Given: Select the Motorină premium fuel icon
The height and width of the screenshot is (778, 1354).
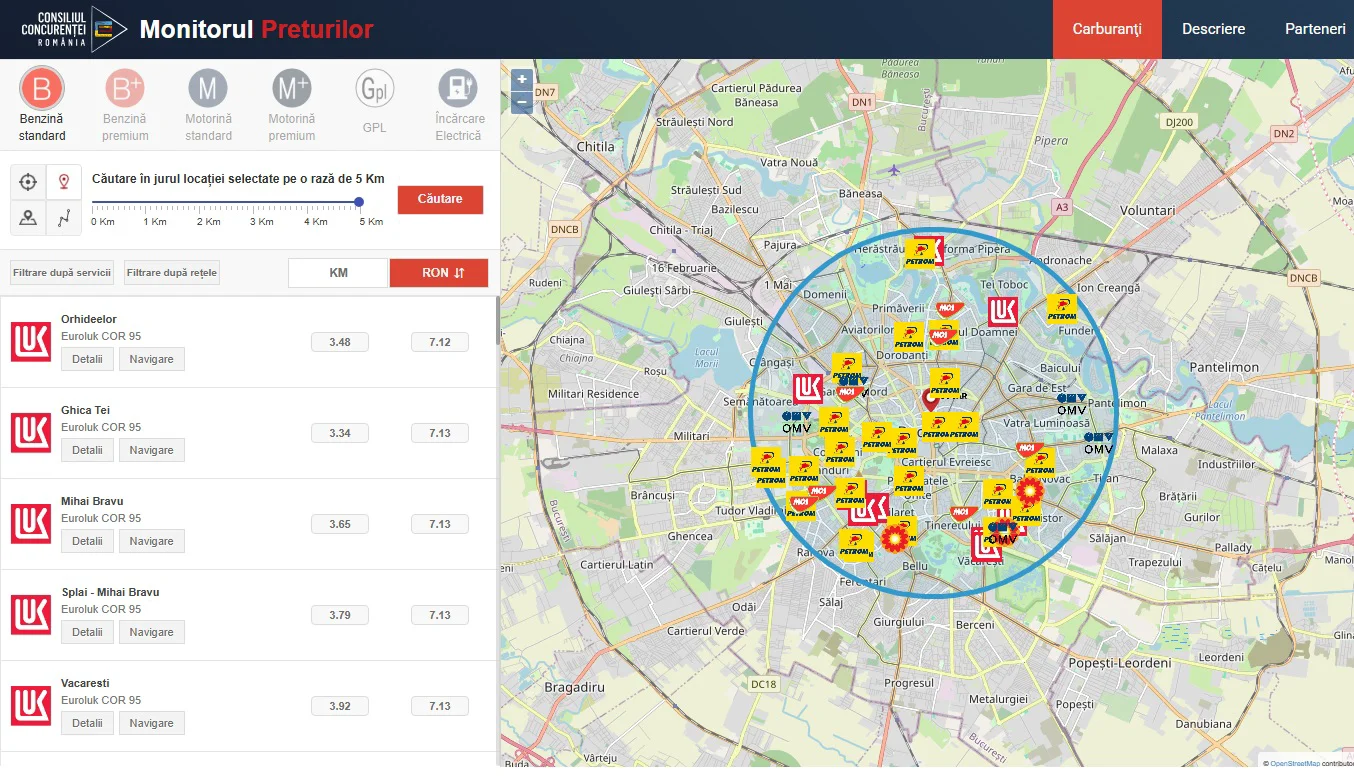Looking at the screenshot, I should (291, 89).
